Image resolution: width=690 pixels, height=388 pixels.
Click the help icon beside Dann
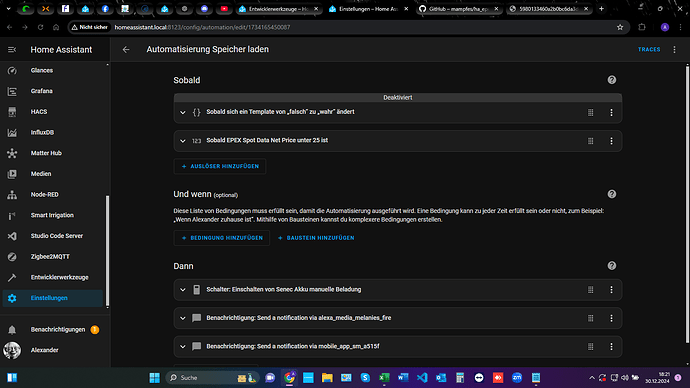click(612, 266)
